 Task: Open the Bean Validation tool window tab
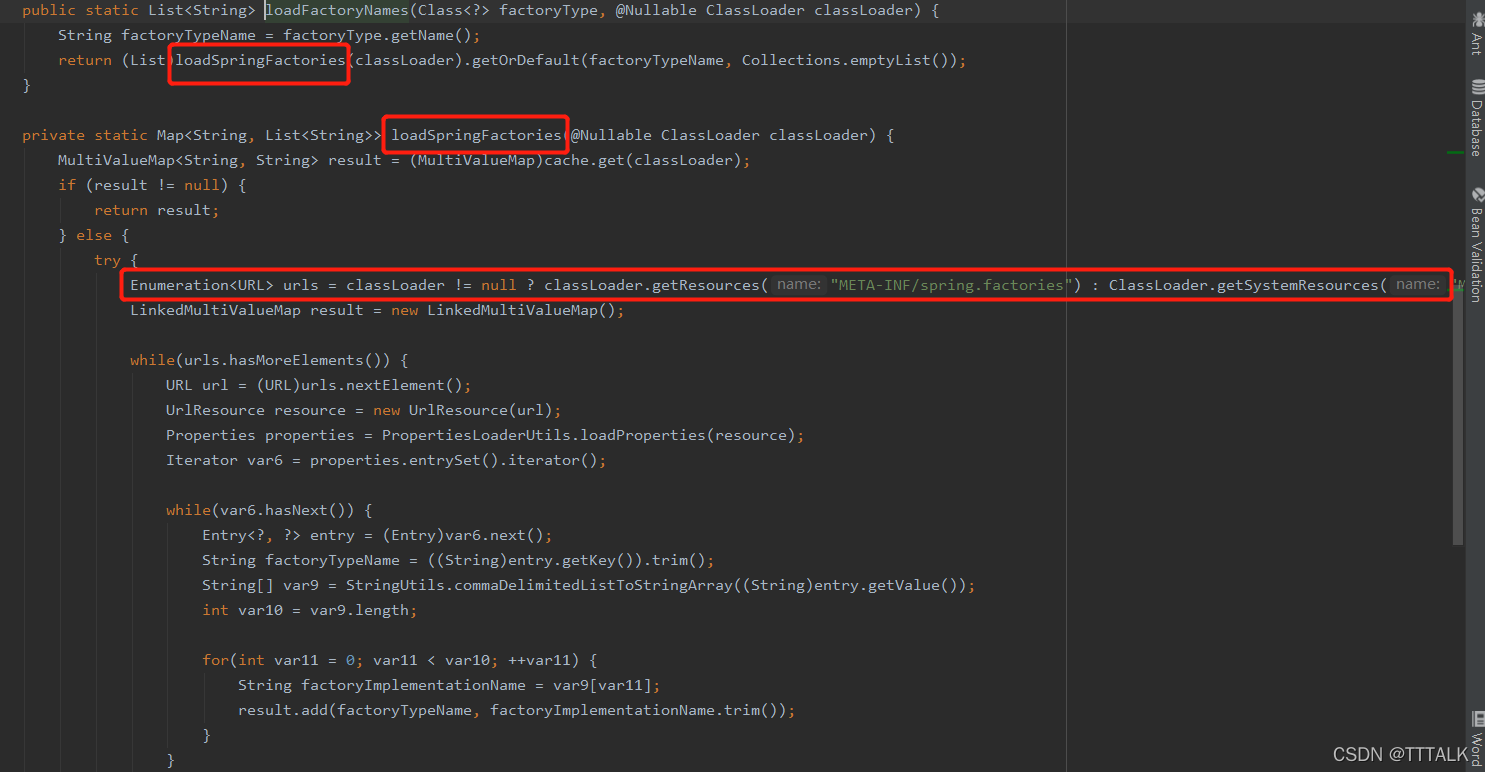pyautogui.click(x=1476, y=245)
